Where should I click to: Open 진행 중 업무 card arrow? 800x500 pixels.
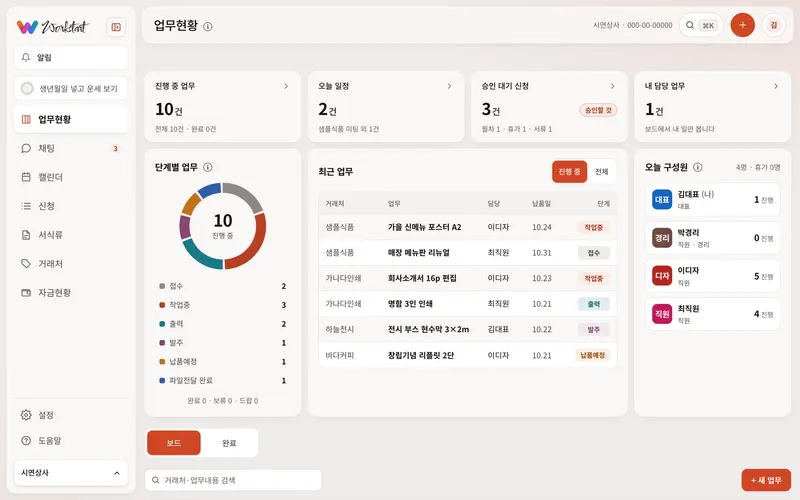pos(286,86)
